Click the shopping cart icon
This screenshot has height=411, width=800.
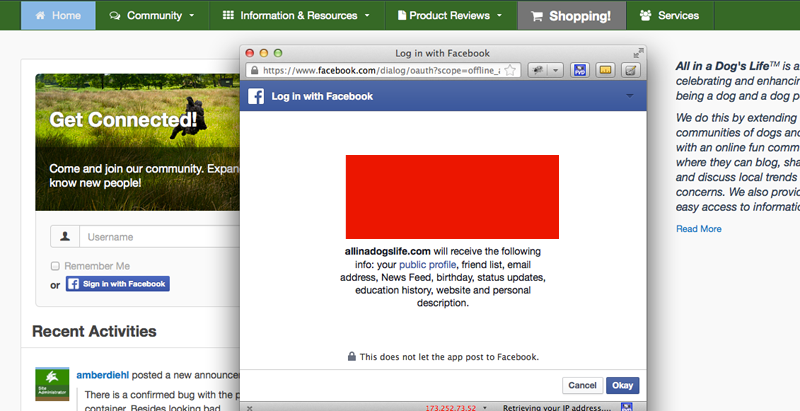[x=537, y=16]
